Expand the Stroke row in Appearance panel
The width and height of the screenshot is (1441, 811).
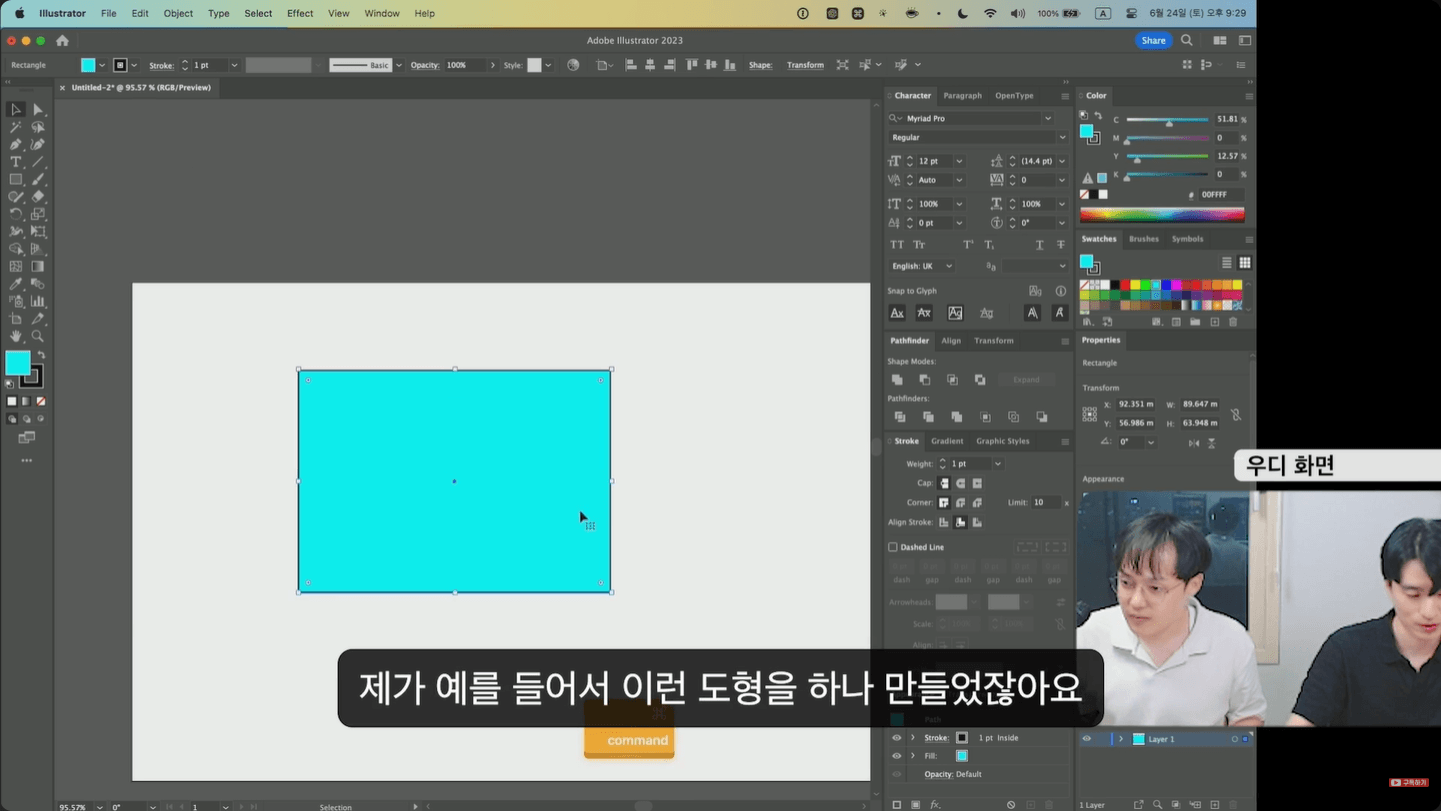(912, 738)
